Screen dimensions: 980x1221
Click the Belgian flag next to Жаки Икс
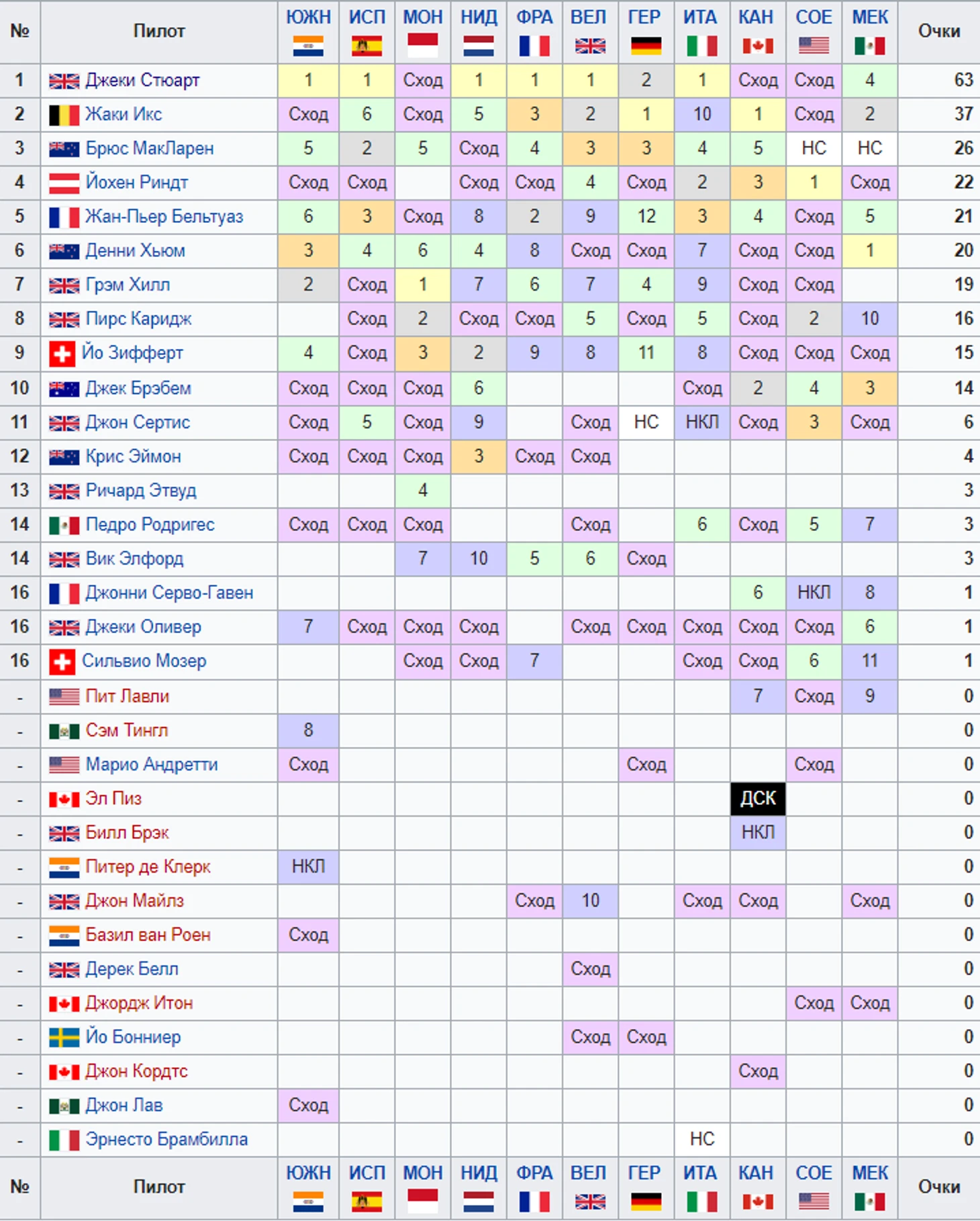[x=64, y=115]
